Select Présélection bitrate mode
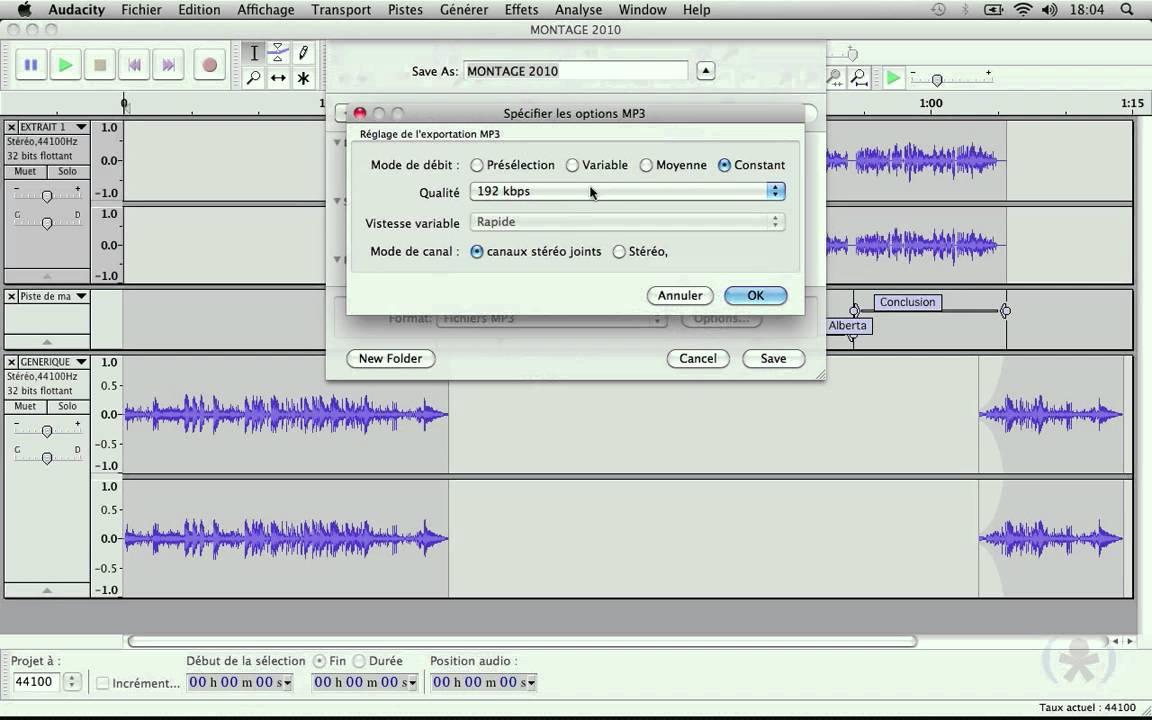 pos(478,165)
